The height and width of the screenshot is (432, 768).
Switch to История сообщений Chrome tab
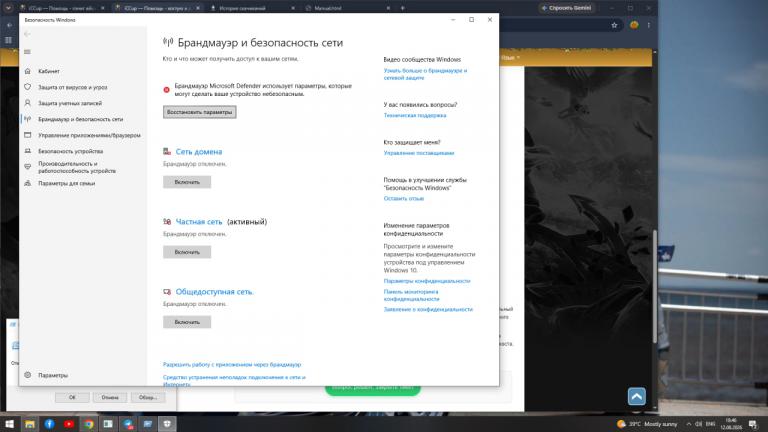tap(242, 8)
